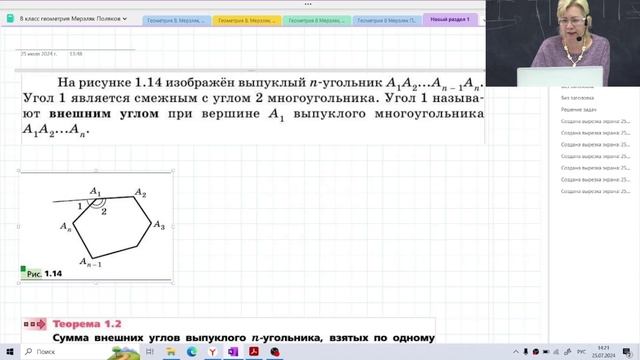Select the purple 'Новый раздел 1' tab

pyautogui.click(x=450, y=20)
